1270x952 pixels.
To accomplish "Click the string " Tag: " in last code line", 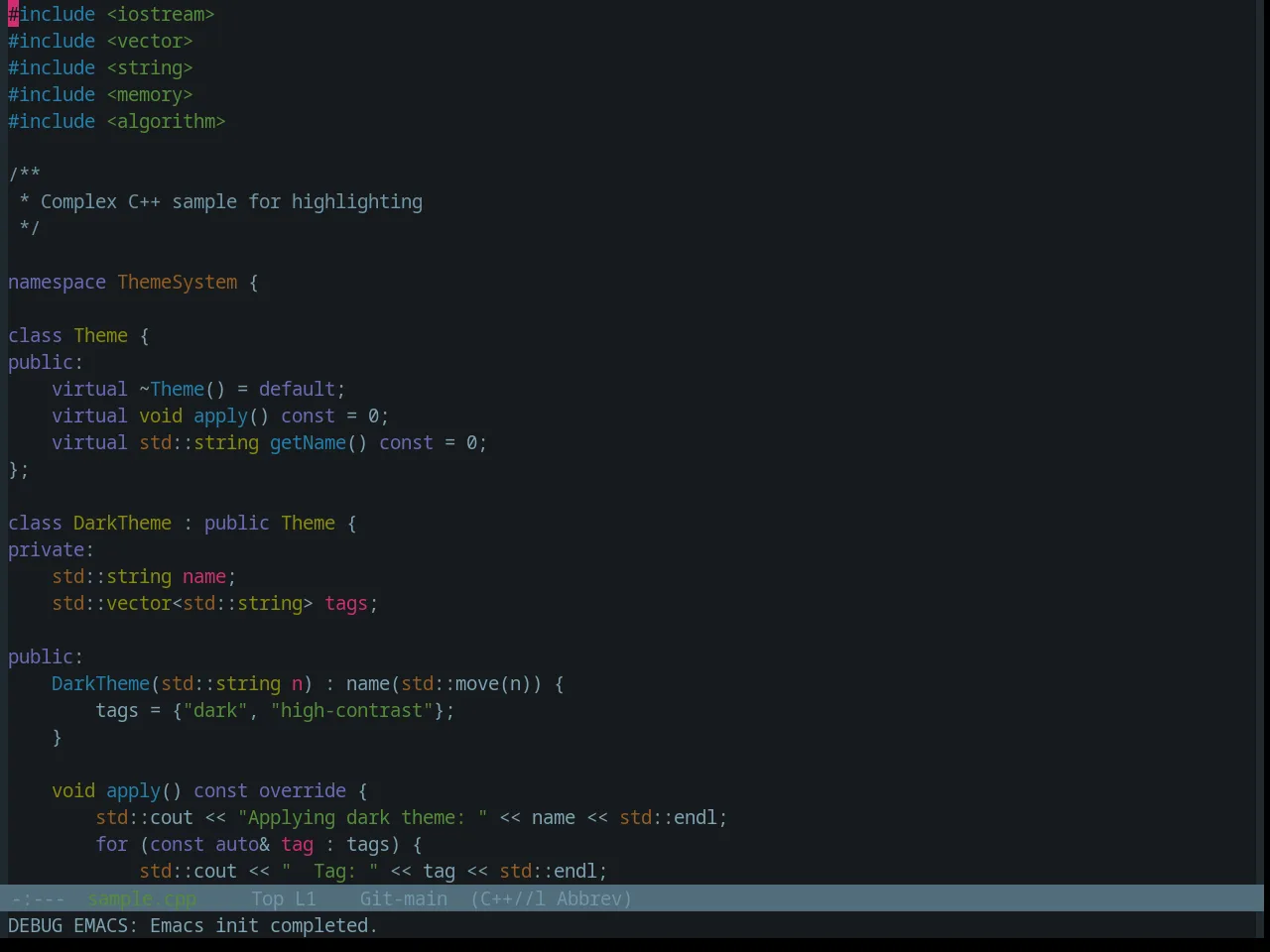I will click(330, 872).
